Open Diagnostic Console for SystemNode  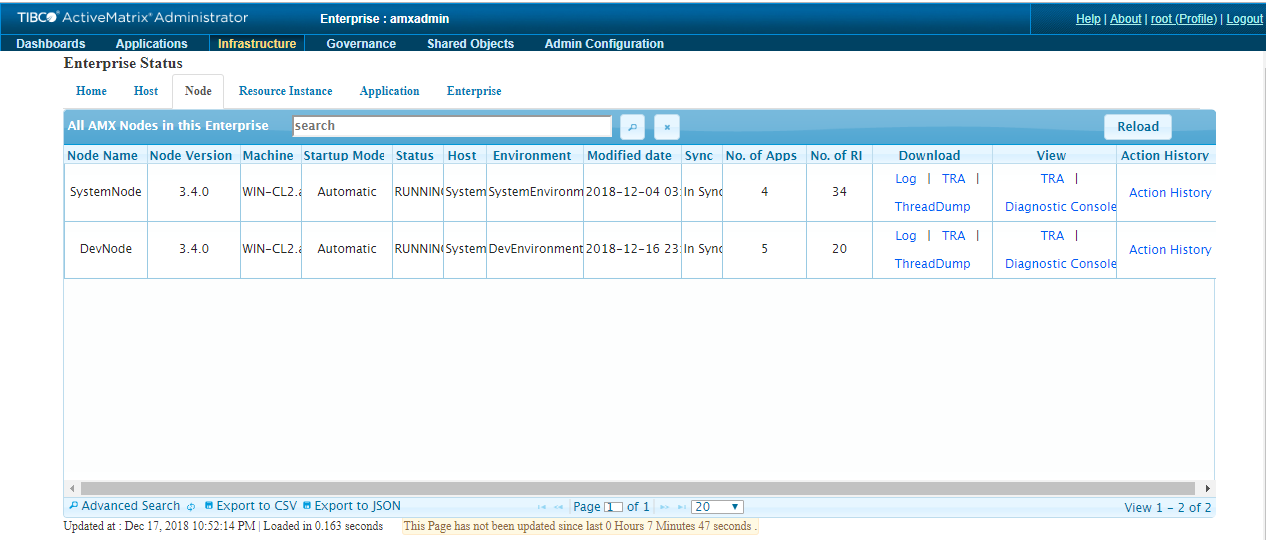[1061, 207]
